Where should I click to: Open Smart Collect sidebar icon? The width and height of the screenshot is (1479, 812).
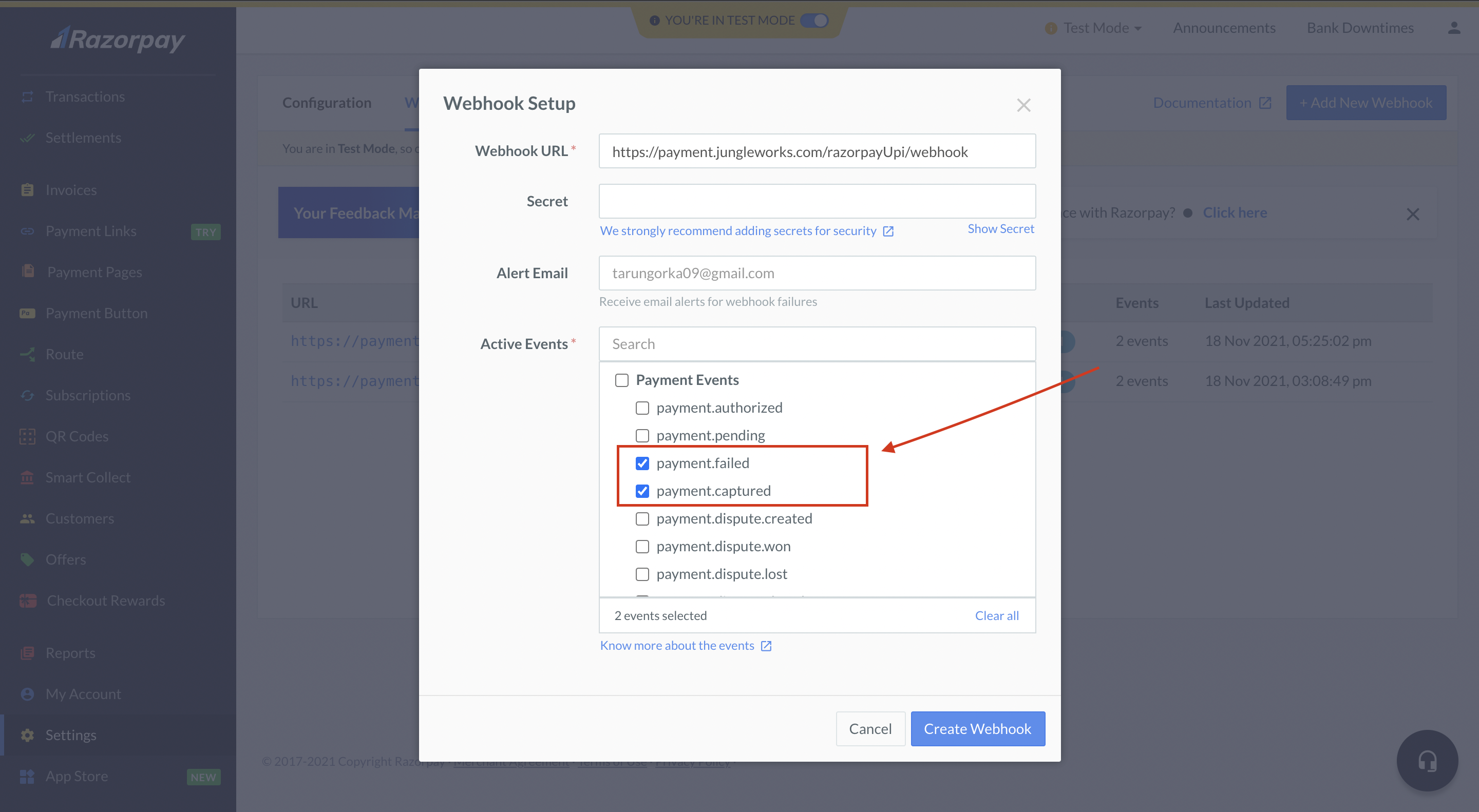click(27, 477)
